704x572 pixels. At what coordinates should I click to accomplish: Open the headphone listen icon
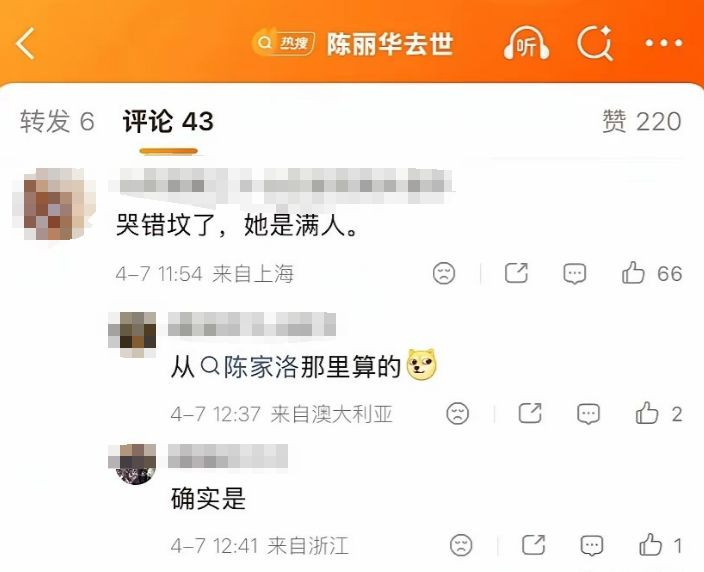point(527,43)
